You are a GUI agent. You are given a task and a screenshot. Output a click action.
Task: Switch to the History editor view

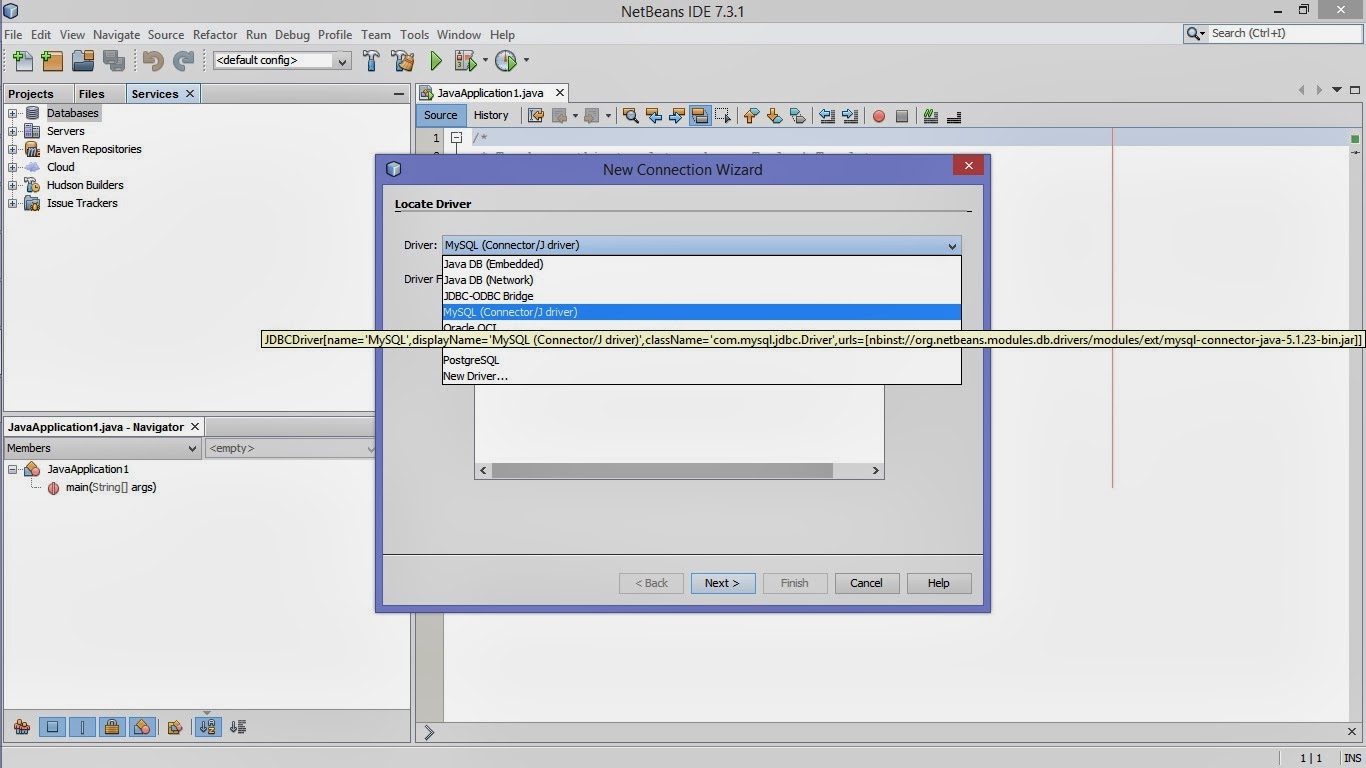[491, 115]
